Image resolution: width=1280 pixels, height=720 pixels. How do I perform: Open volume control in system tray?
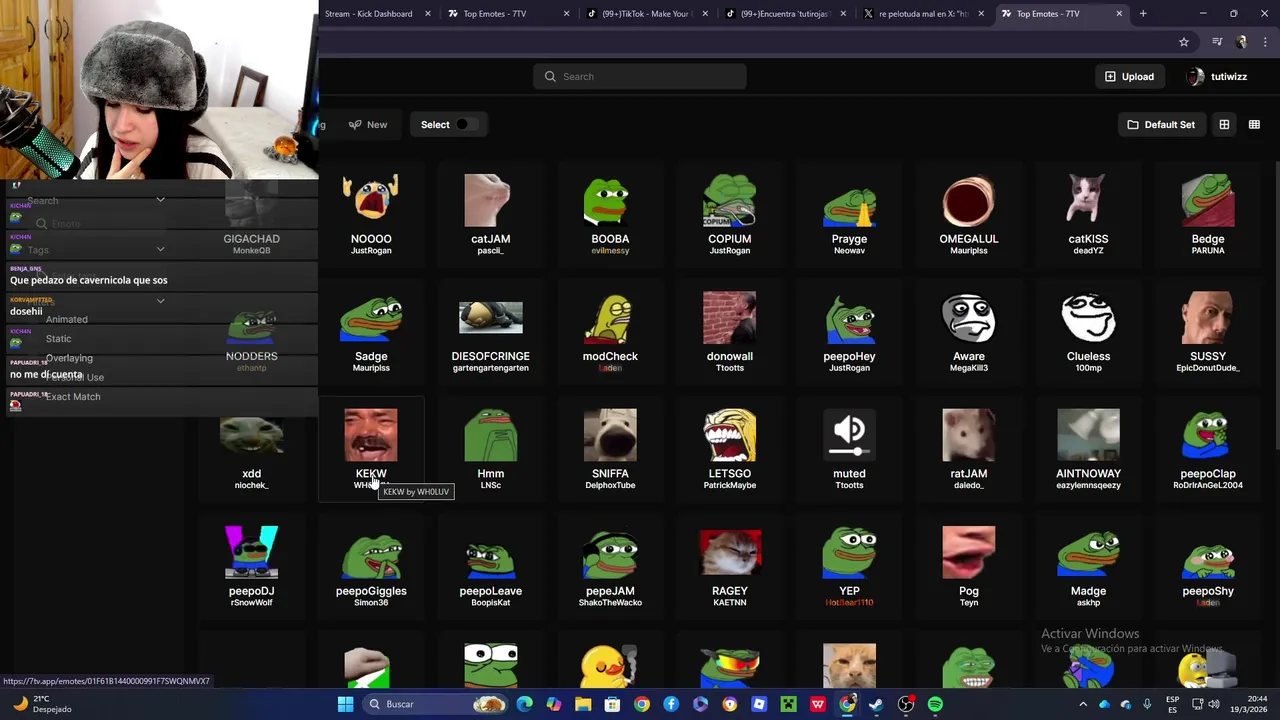(1214, 704)
